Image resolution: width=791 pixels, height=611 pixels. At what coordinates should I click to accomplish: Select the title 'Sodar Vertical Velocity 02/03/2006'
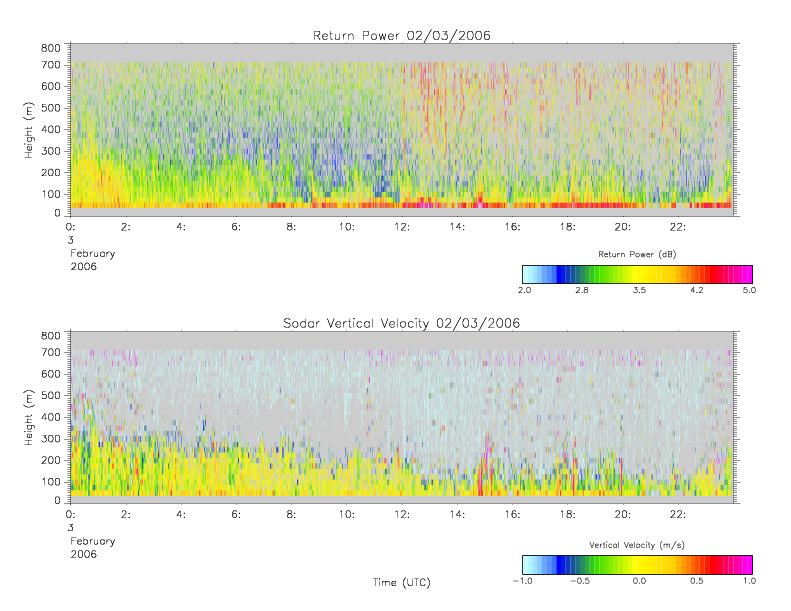[402, 323]
